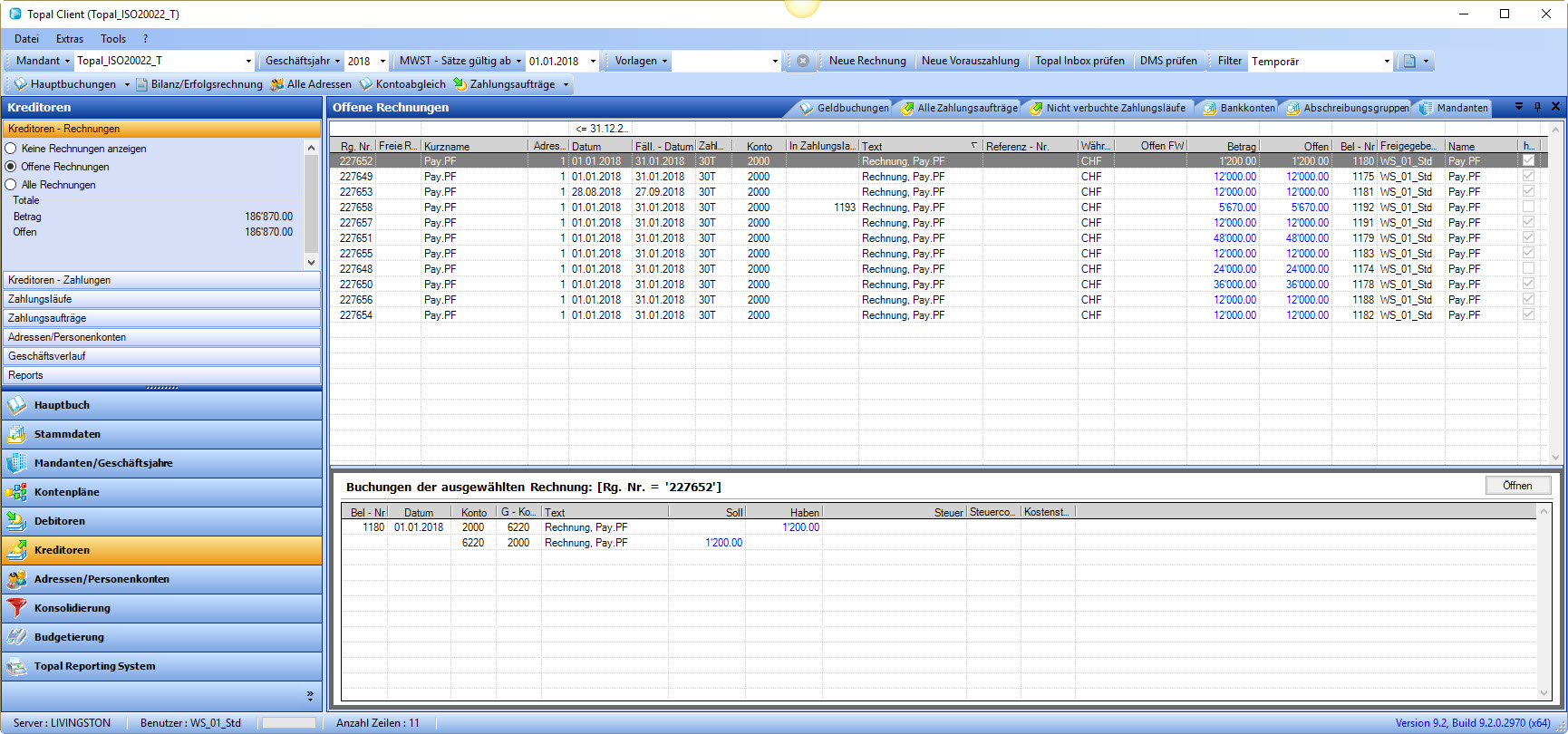This screenshot has width=1568, height=734.
Task: Click the Alle Adressen icon
Action: point(277,84)
